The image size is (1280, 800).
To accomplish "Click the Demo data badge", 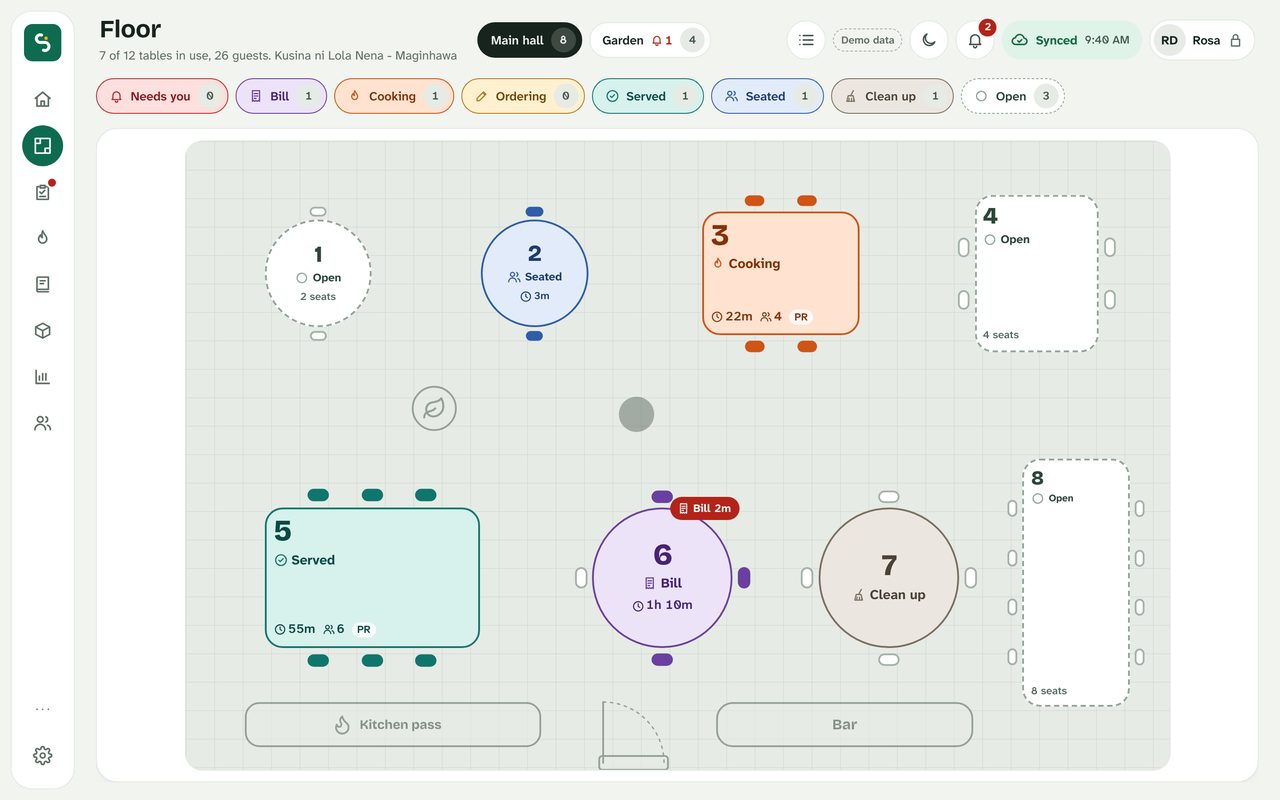I will [x=867, y=40].
